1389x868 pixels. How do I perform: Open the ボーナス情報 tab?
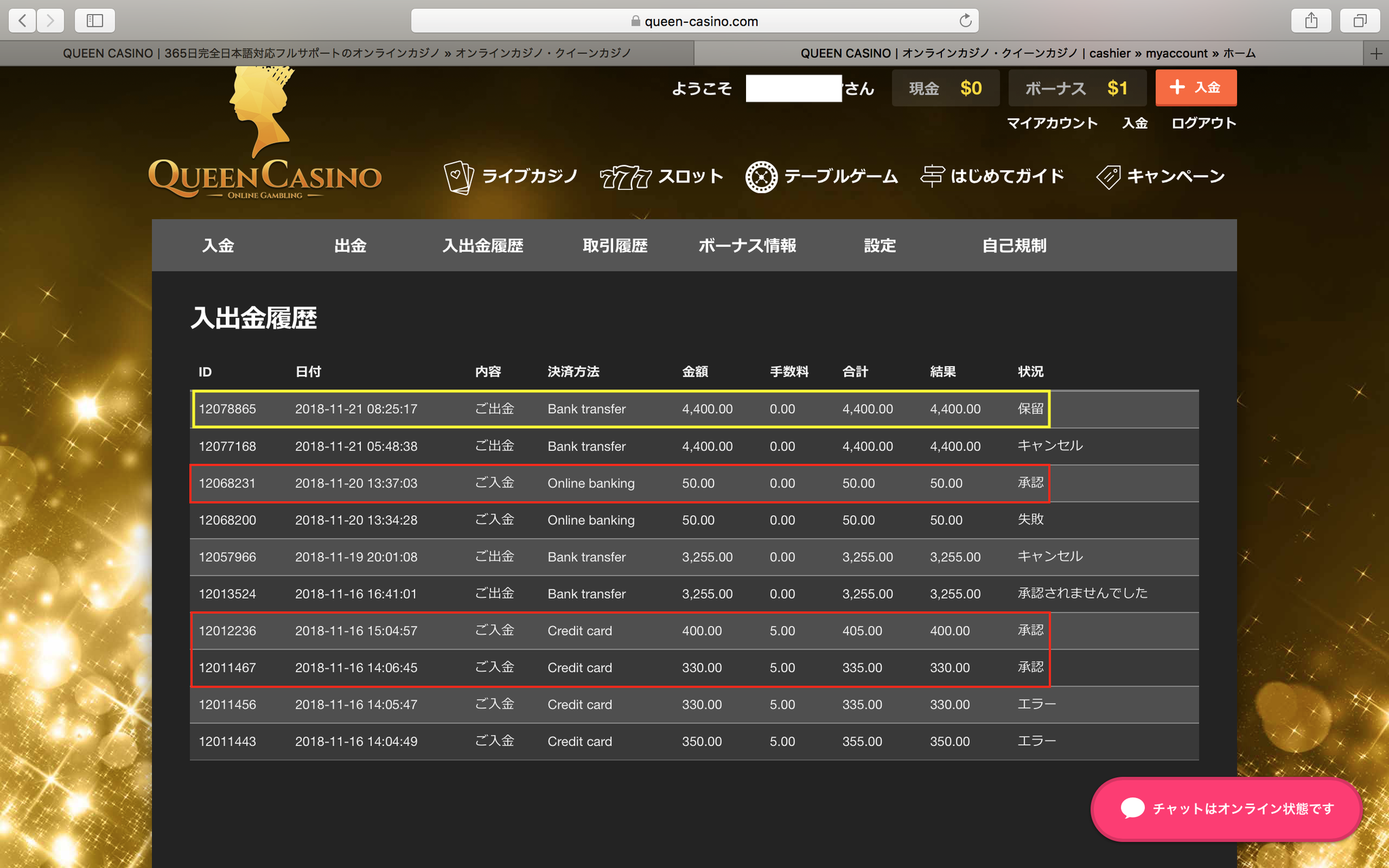(747, 245)
